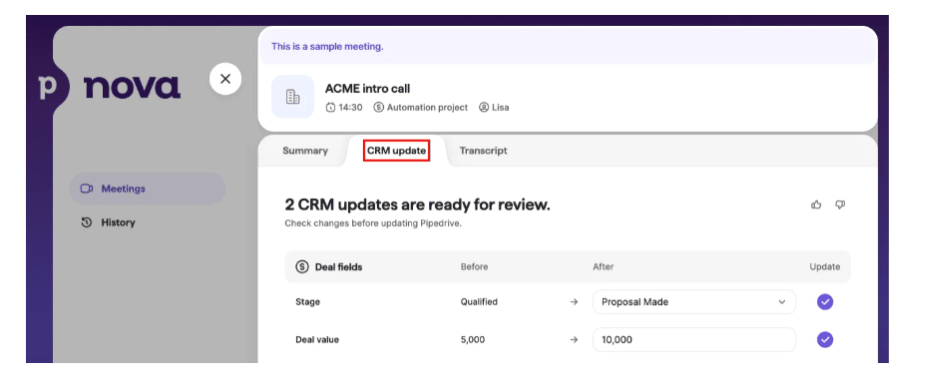Viewport: 936px width, 376px height.
Task: Open the Meetings section in sidebar
Action: point(147,189)
